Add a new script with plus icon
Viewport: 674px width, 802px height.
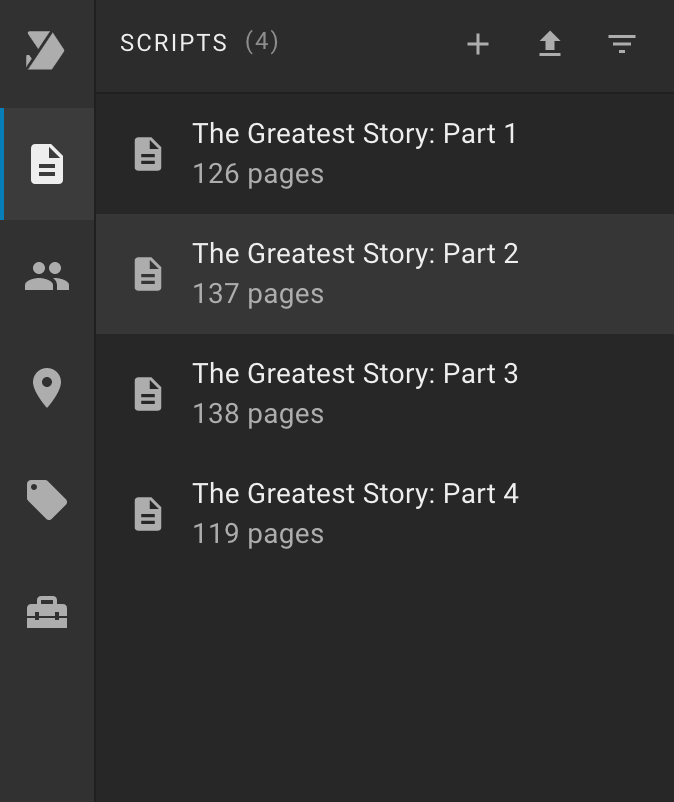pyautogui.click(x=478, y=44)
